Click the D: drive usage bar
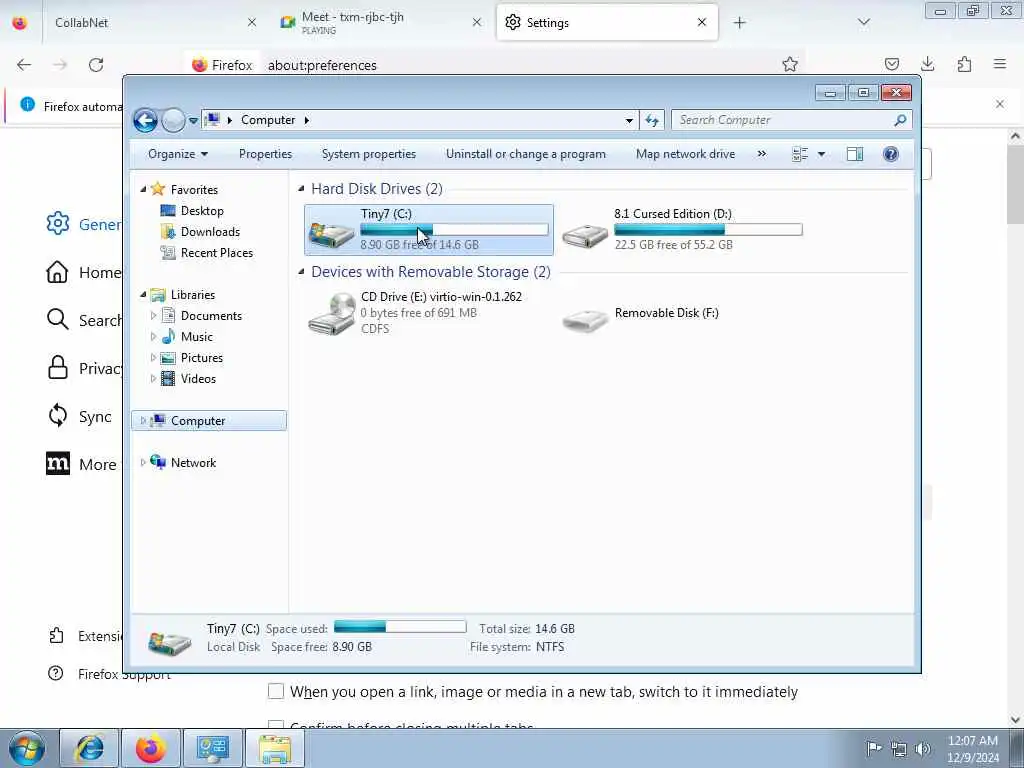Screen dimensions: 1024x768 coord(708,229)
